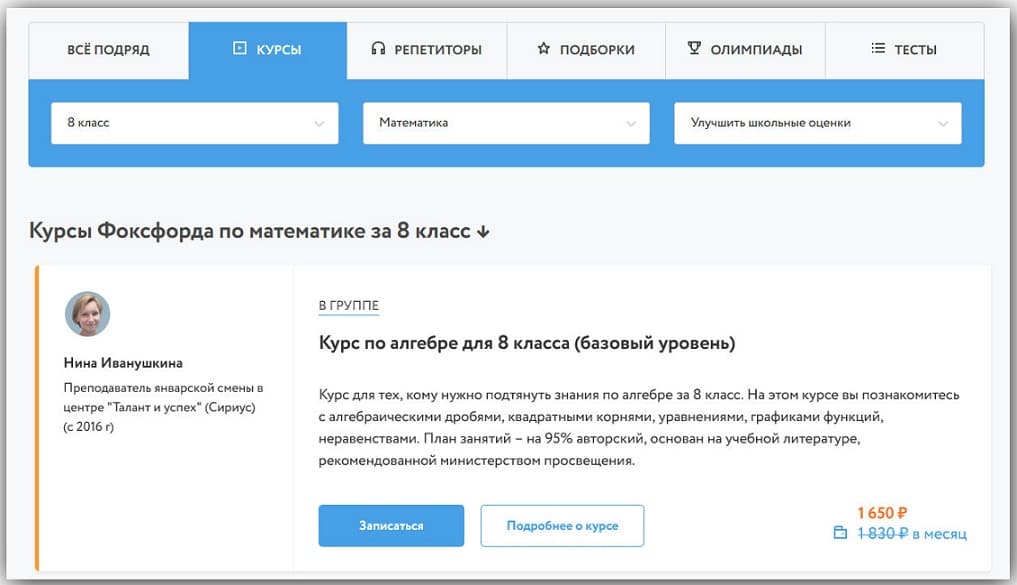Image resolution: width=1017 pixels, height=585 pixels.
Task: Open the ВСЁ ПОДРЯД tab
Action: click(x=109, y=50)
